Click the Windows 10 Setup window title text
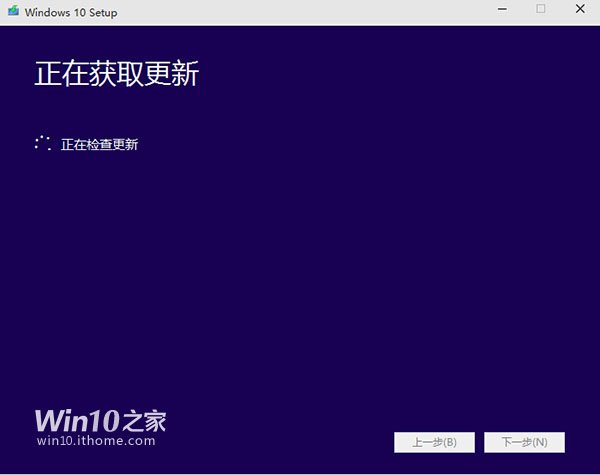The width and height of the screenshot is (600, 475). [71, 13]
